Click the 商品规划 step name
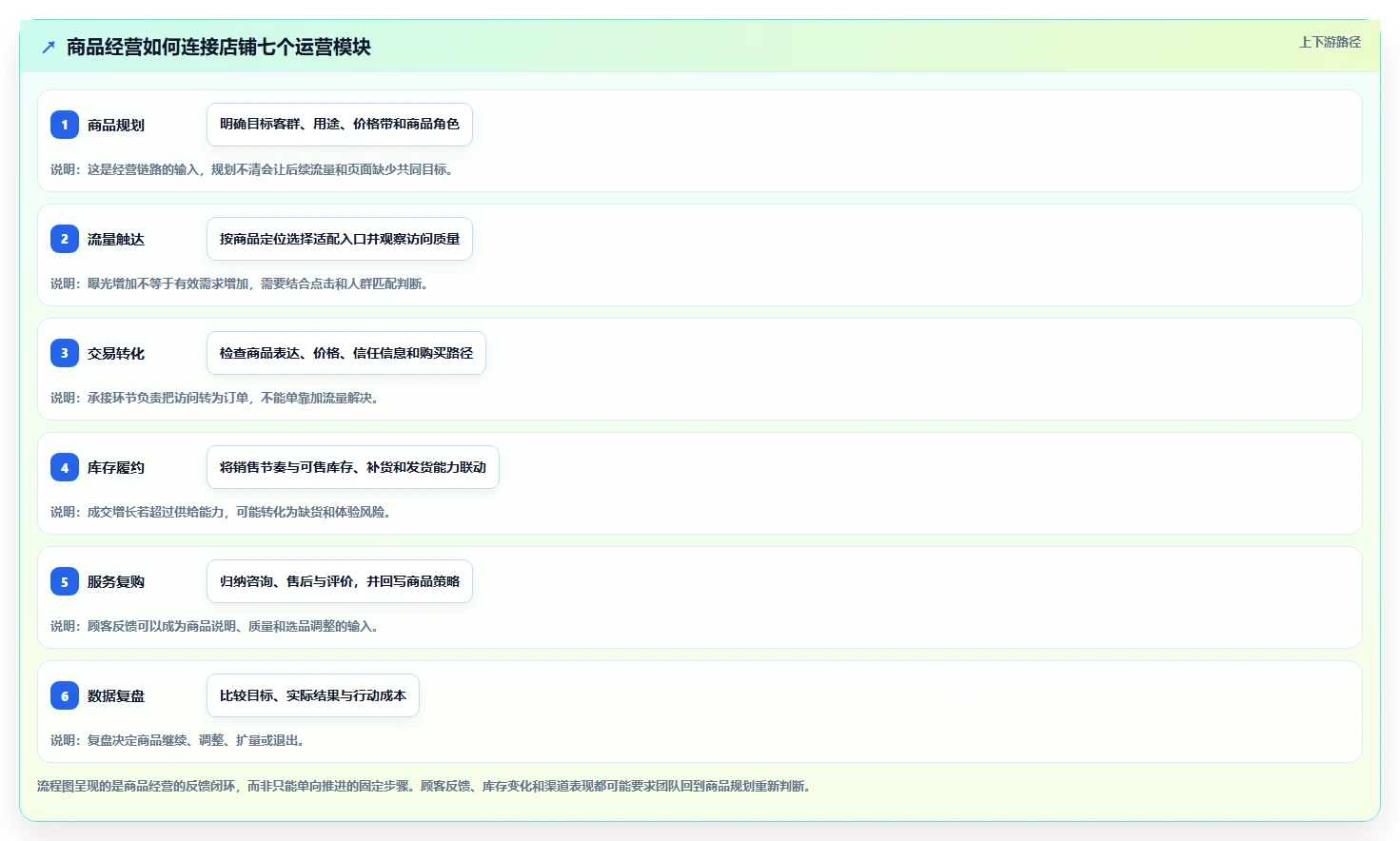 (116, 125)
